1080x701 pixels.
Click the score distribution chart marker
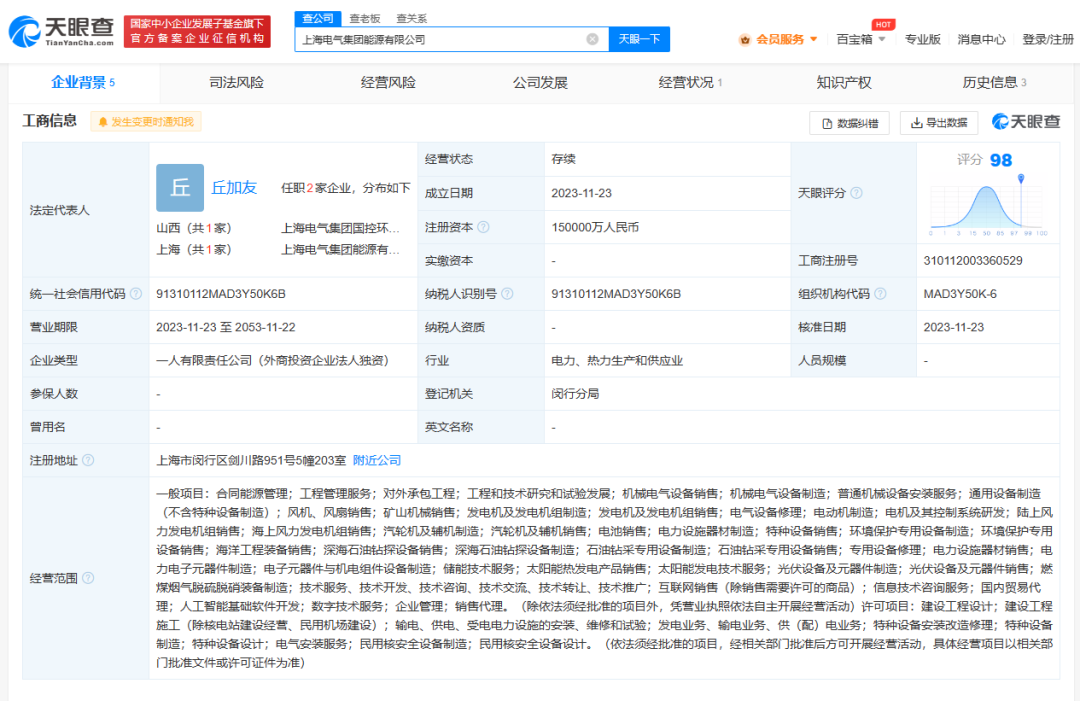[1021, 180]
